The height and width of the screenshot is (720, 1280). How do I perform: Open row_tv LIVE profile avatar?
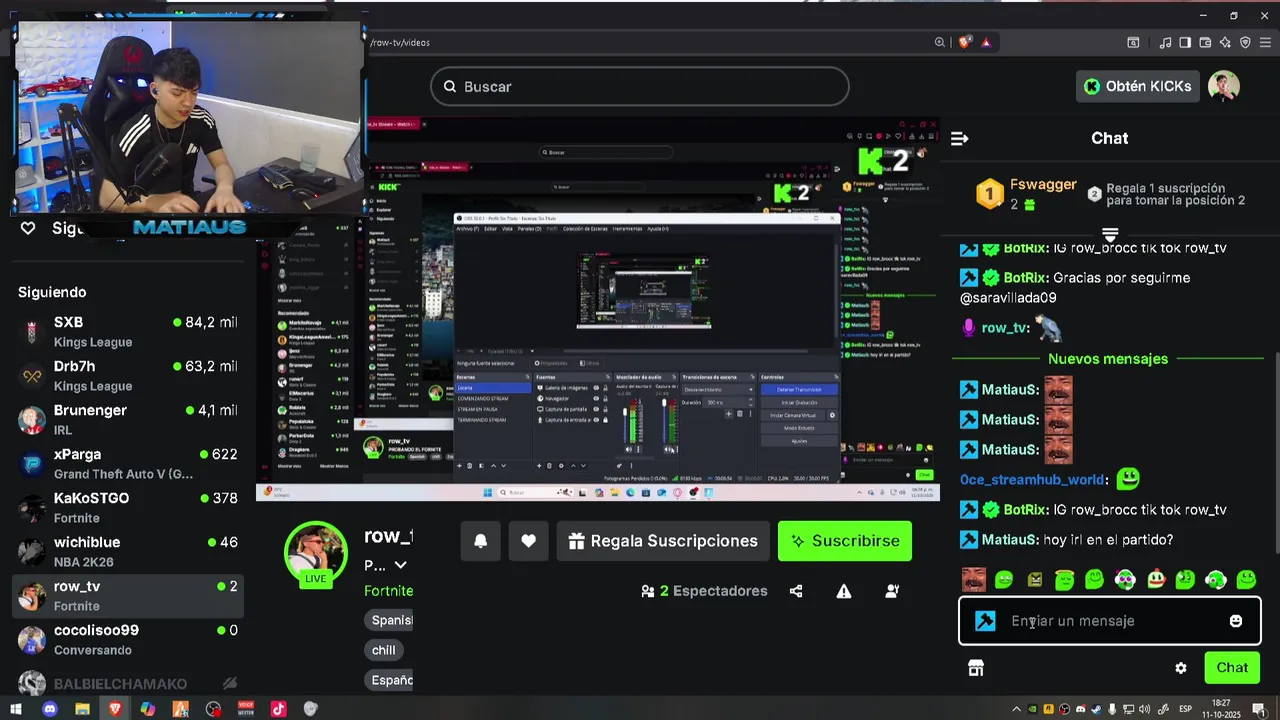tap(316, 553)
